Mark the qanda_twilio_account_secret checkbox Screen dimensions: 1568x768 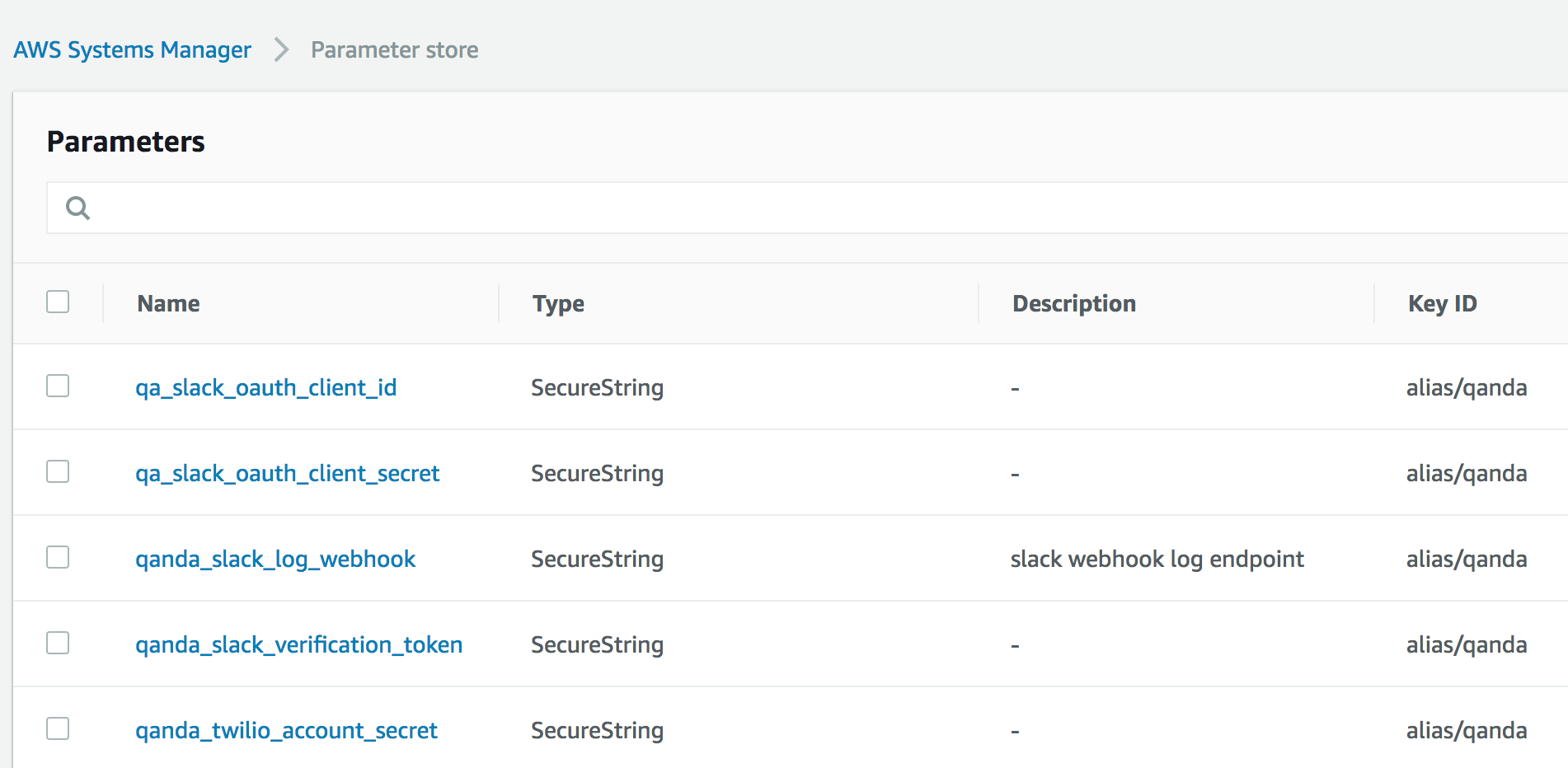pyautogui.click(x=58, y=729)
